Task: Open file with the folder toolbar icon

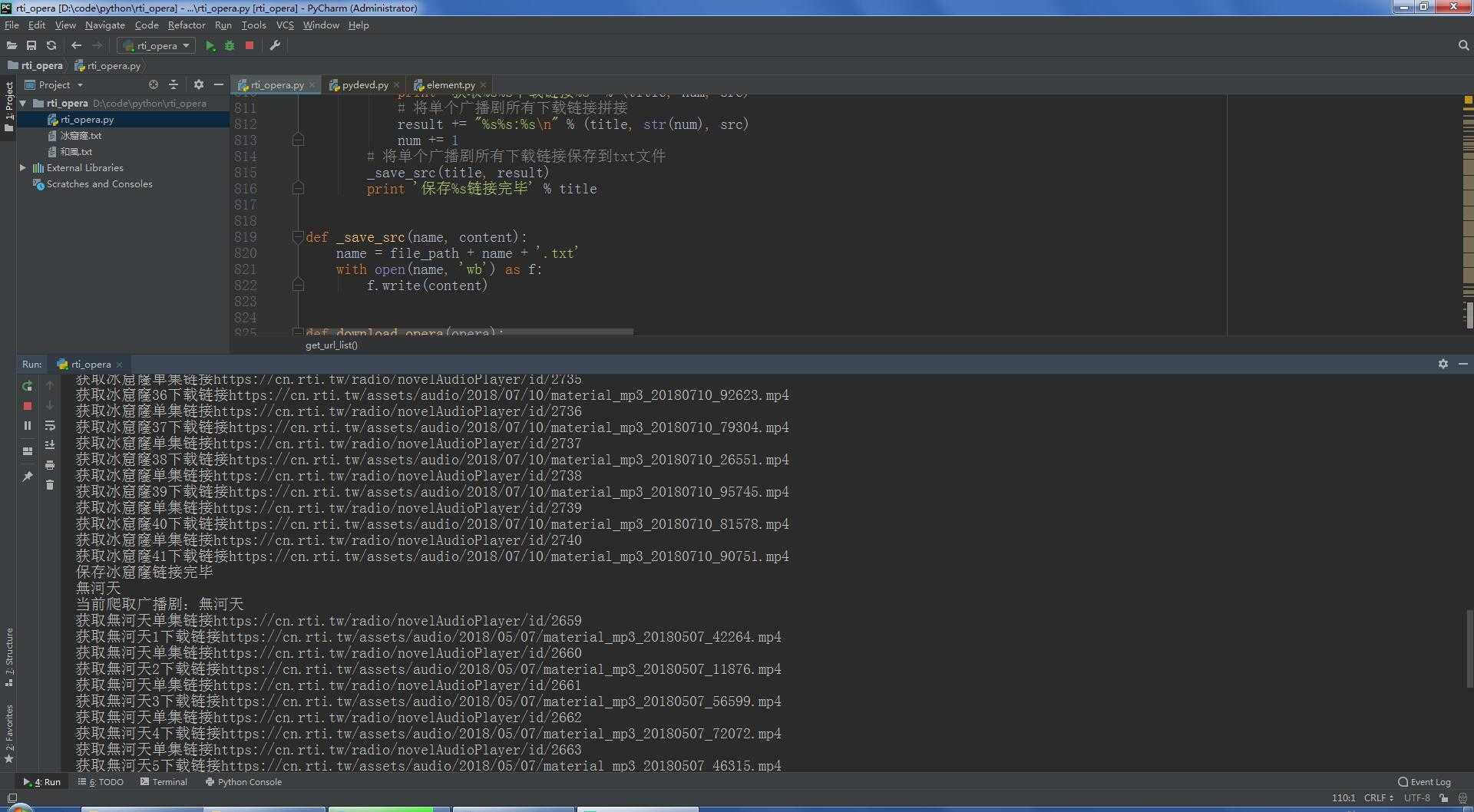Action: click(x=12, y=46)
